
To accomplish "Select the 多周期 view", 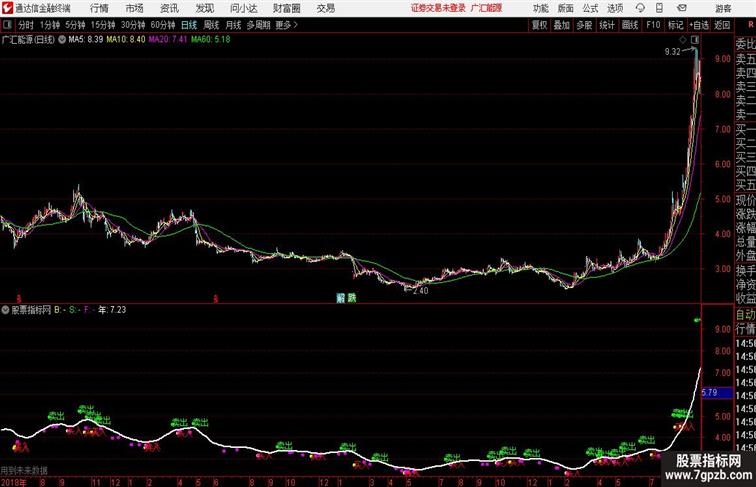I will [x=258, y=25].
